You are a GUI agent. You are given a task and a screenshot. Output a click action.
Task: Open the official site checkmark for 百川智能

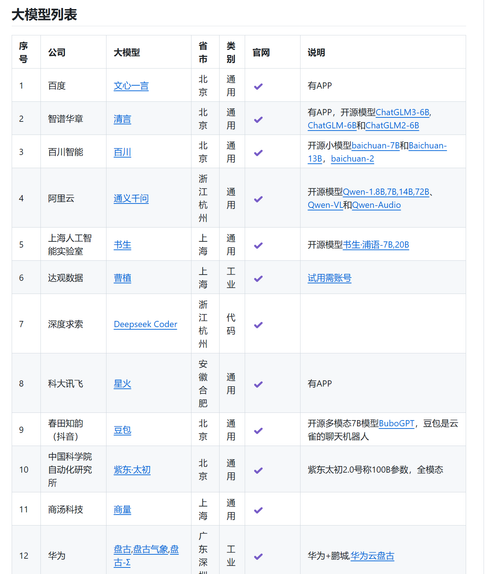[258, 153]
